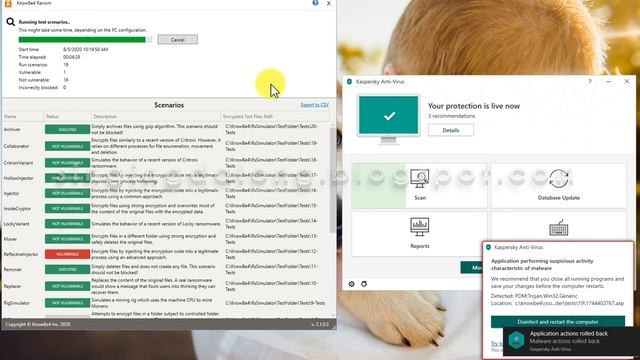
Task: Click the Application actions rolled back notification
Action: (571, 341)
